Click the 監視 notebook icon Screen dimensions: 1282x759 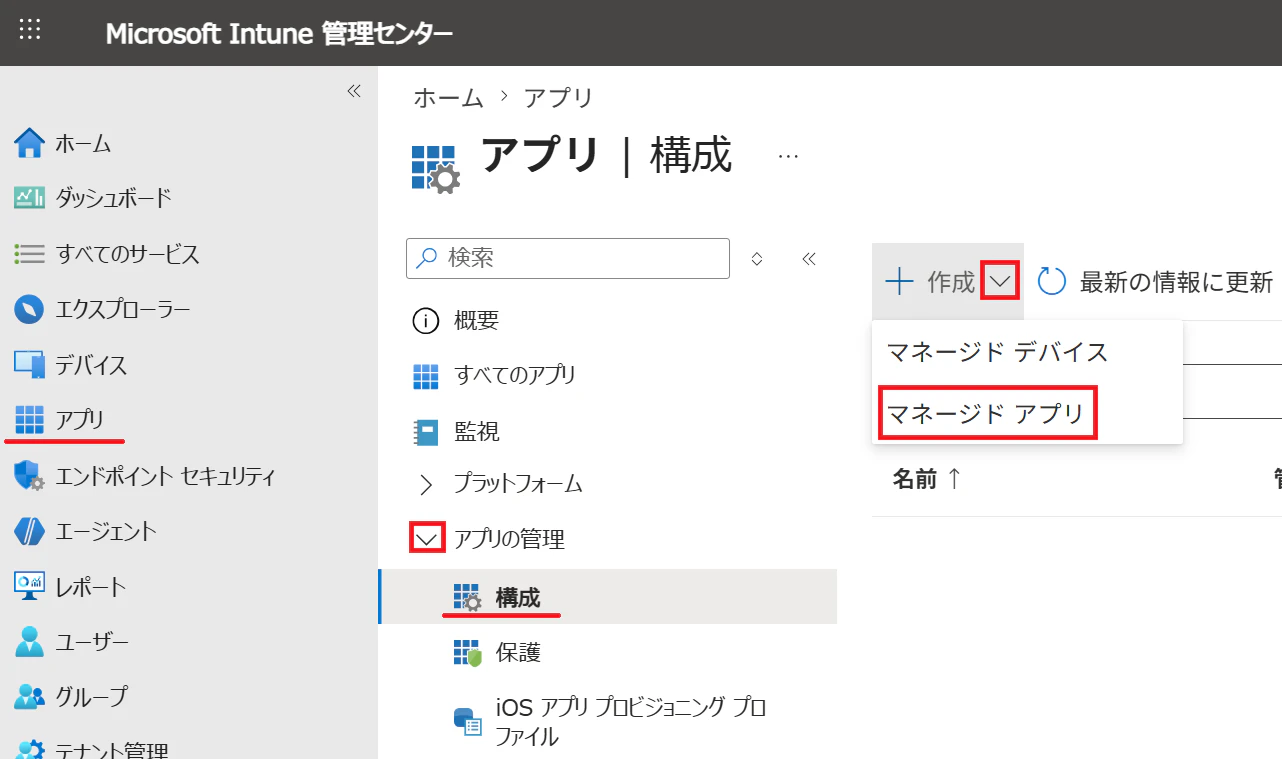[426, 432]
